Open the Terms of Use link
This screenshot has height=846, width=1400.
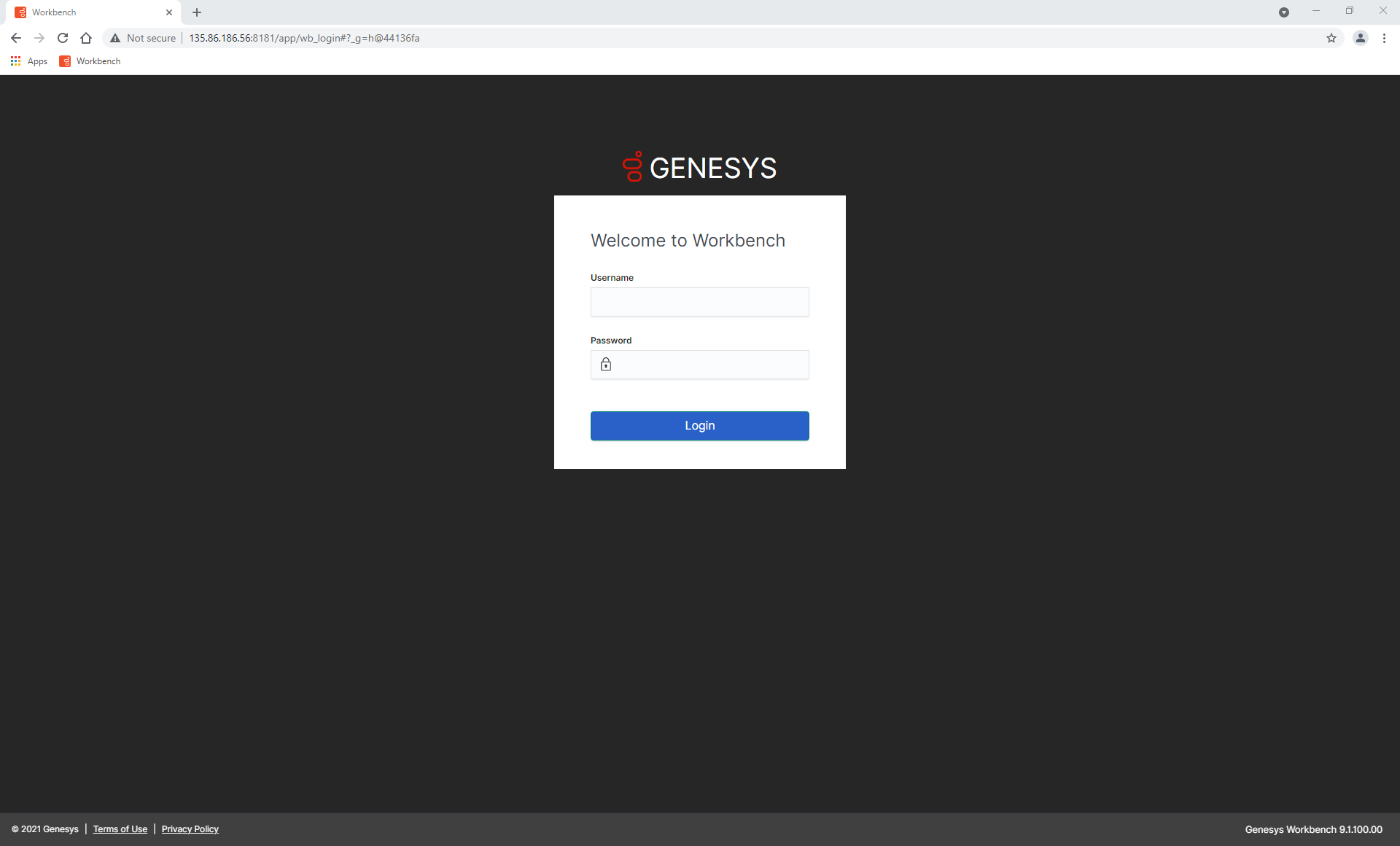click(x=120, y=829)
